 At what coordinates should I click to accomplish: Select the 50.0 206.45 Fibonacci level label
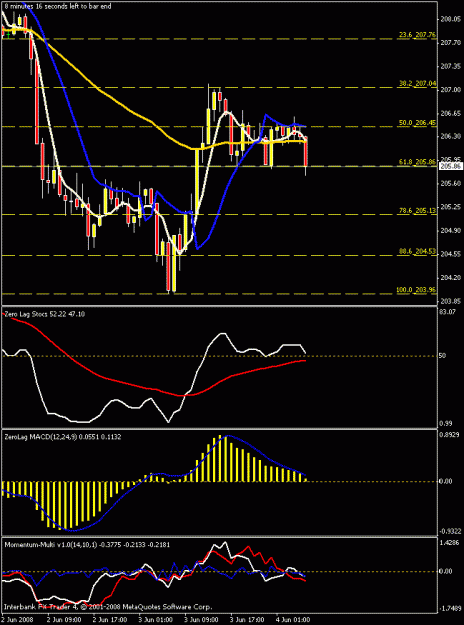click(417, 124)
